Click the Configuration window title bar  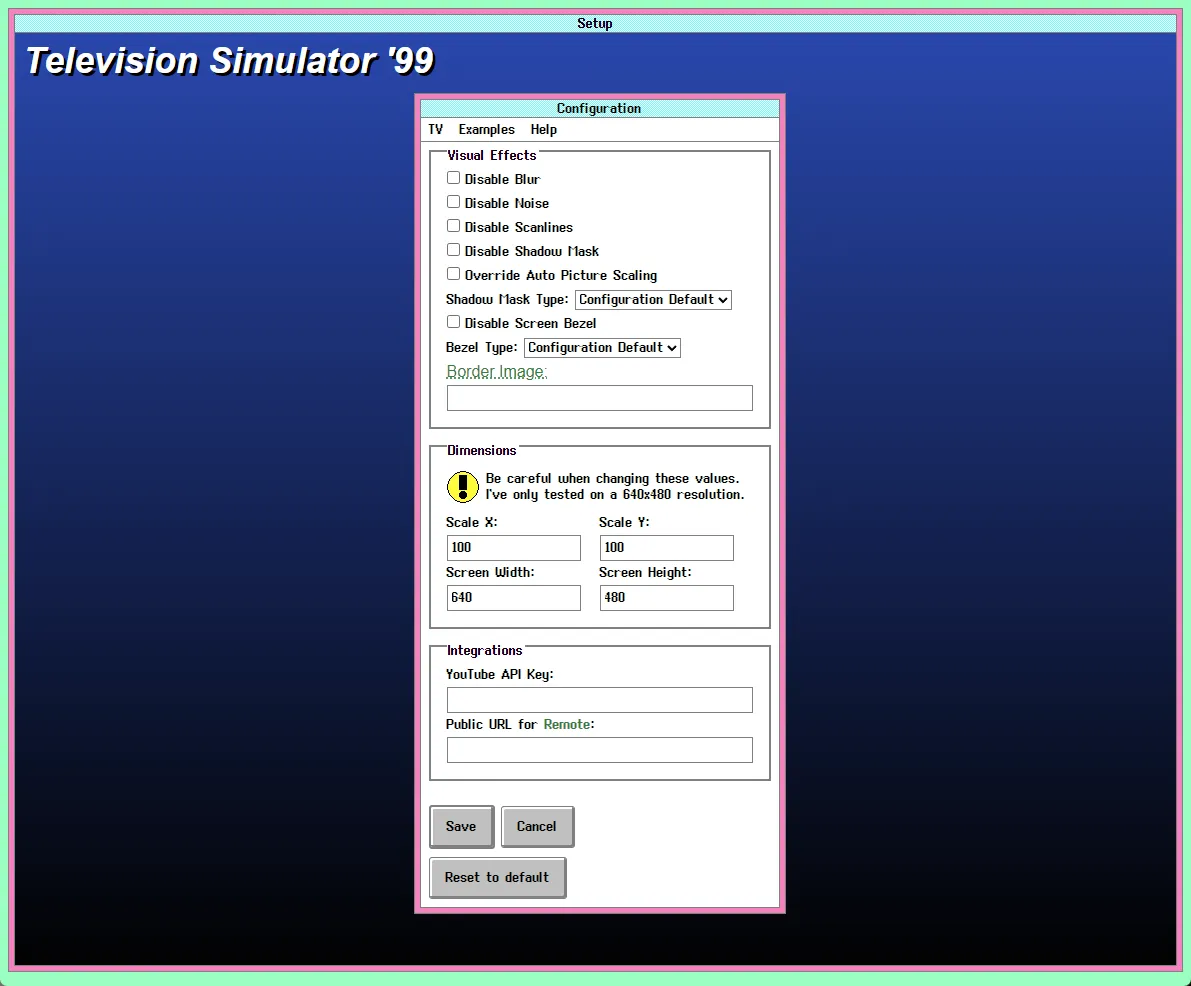coord(599,109)
